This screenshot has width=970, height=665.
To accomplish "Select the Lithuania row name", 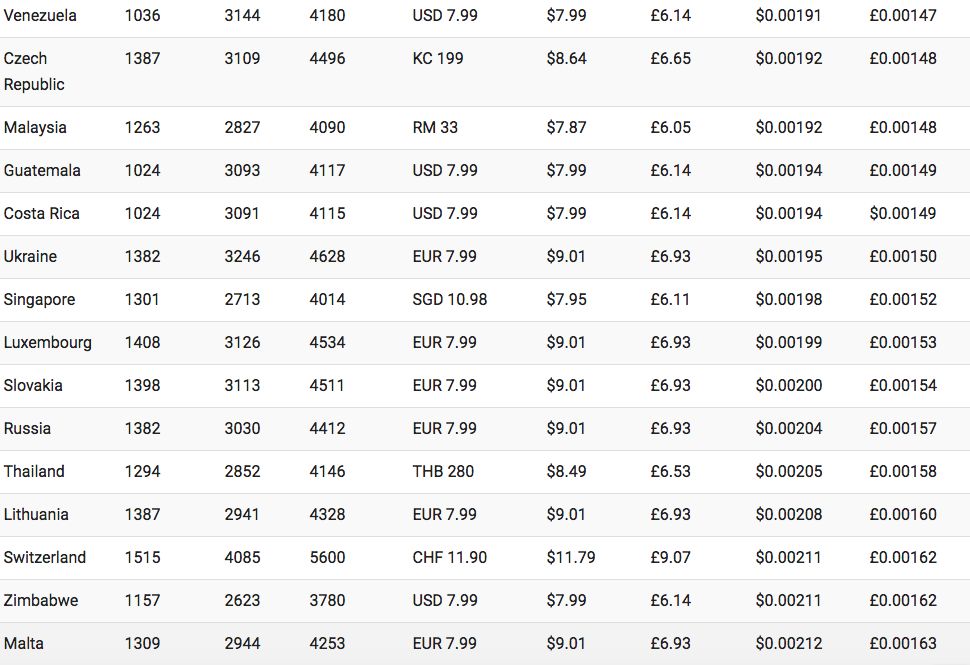I will point(36,515).
